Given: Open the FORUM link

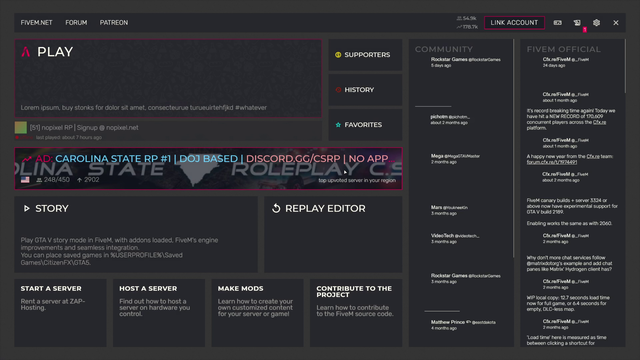Looking at the screenshot, I should pos(76,22).
